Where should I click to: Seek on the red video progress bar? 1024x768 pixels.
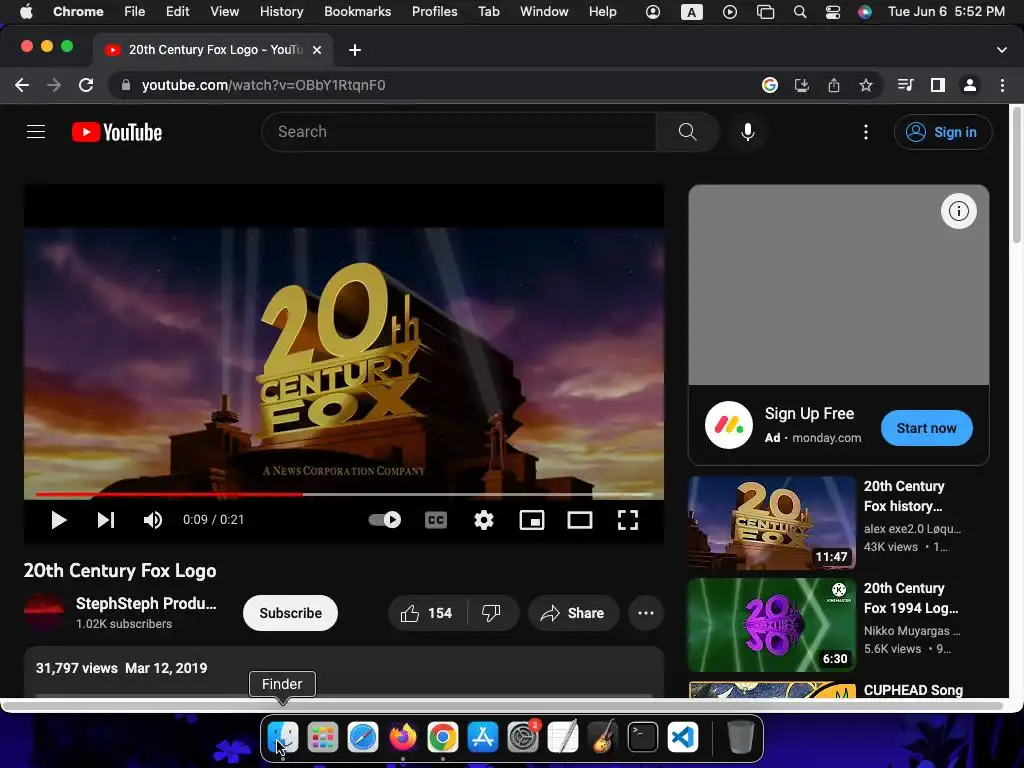pyautogui.click(x=345, y=494)
